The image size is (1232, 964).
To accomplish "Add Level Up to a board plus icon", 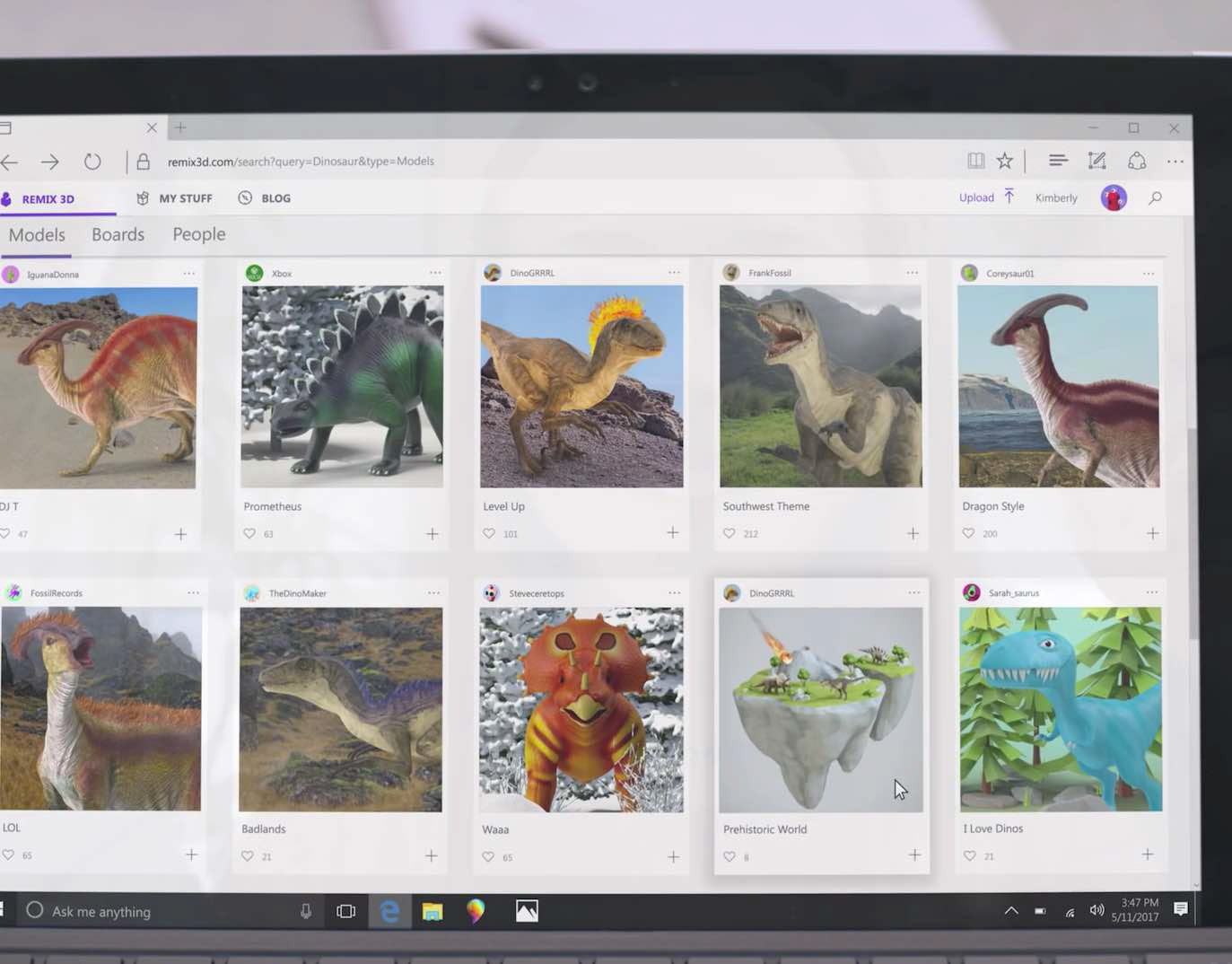I will (x=673, y=533).
